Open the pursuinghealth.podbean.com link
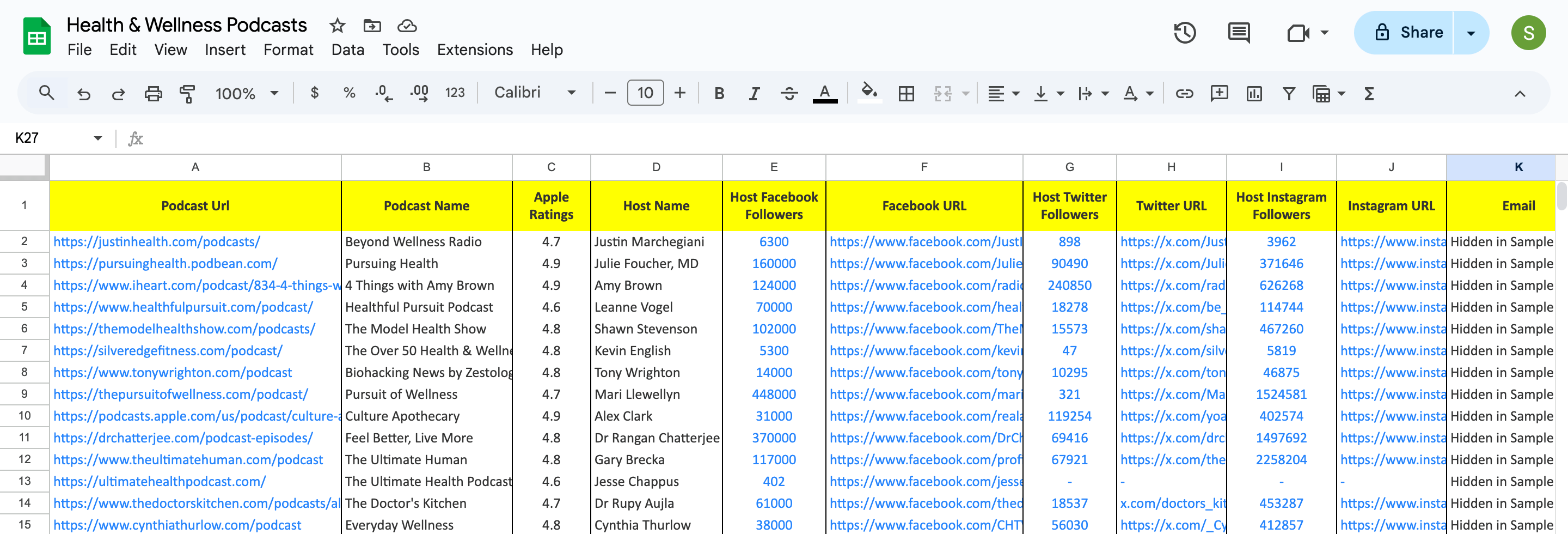The width and height of the screenshot is (1568, 534). coord(166,264)
